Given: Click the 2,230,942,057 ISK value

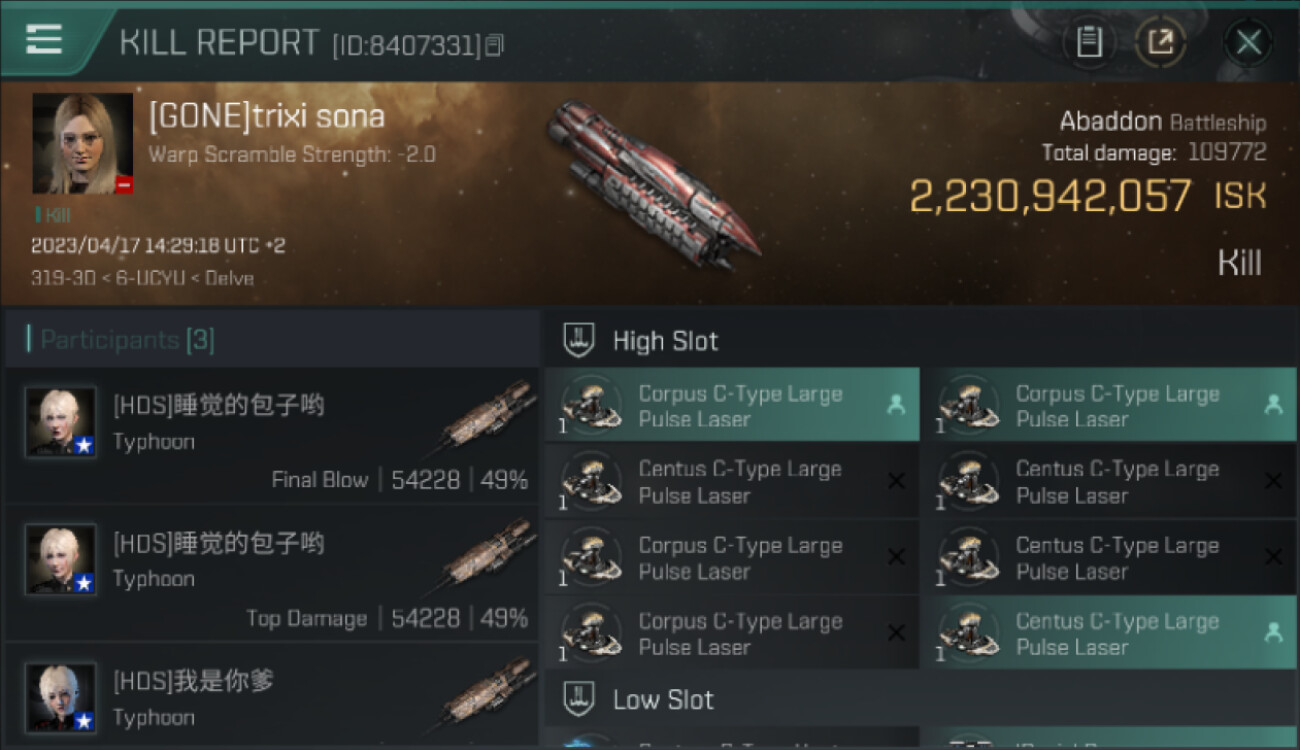Looking at the screenshot, I should tap(1050, 196).
